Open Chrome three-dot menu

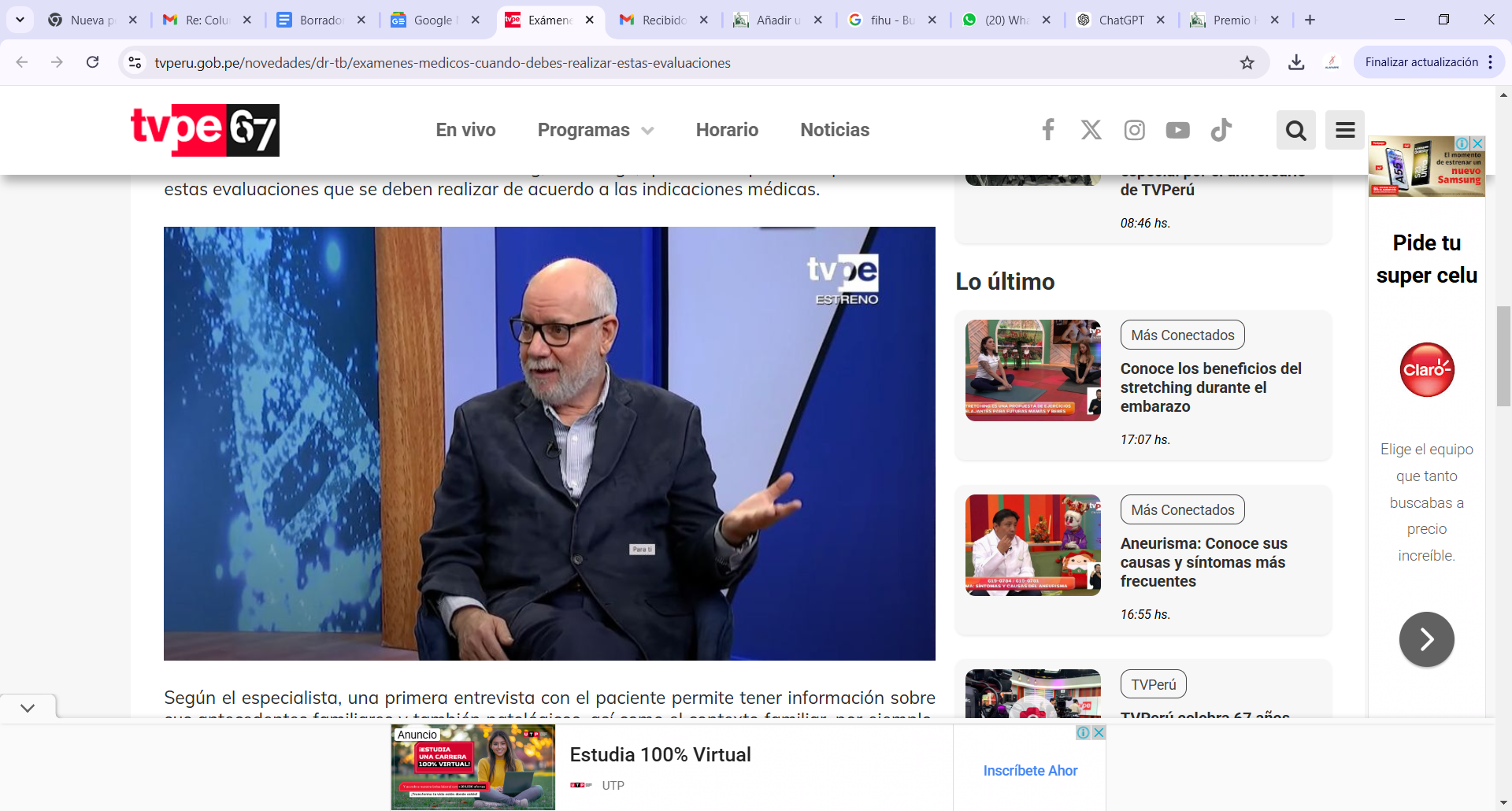pyautogui.click(x=1491, y=62)
